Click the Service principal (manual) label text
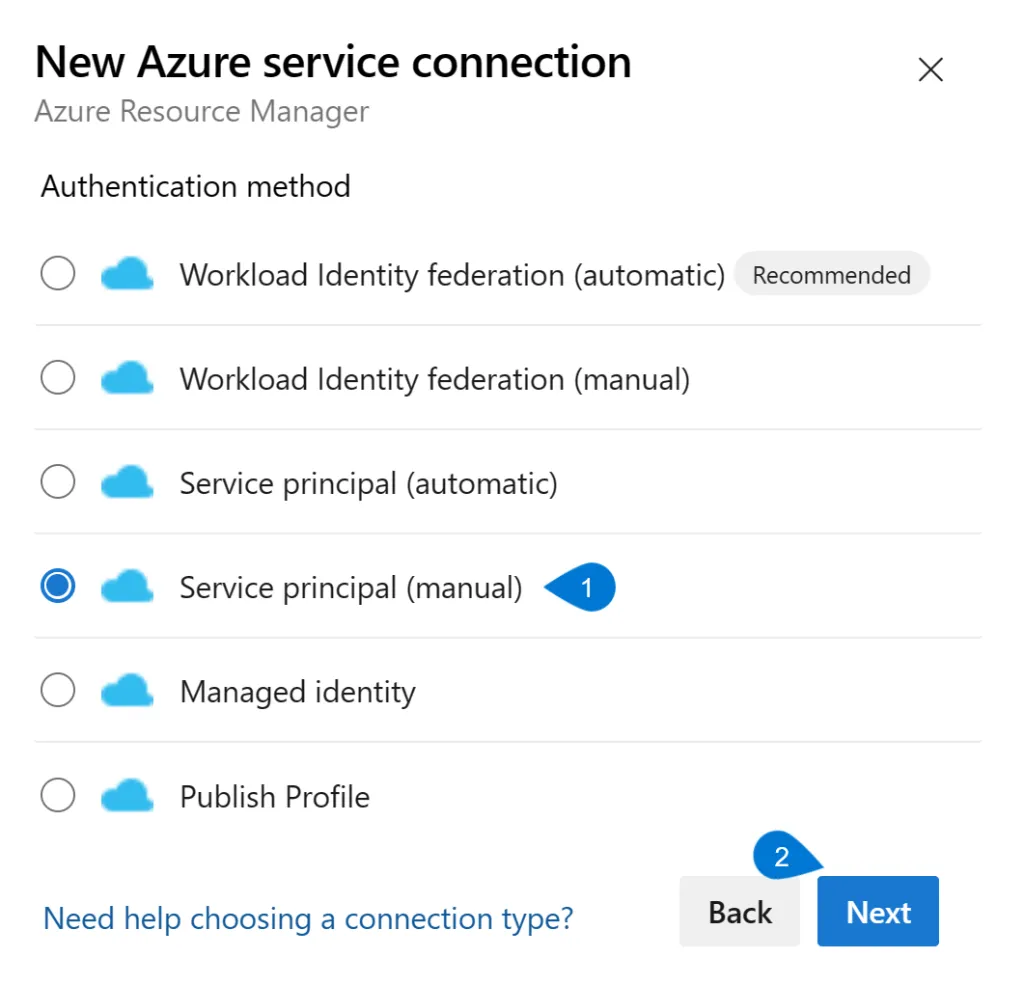This screenshot has height=985, width=1024. point(351,587)
